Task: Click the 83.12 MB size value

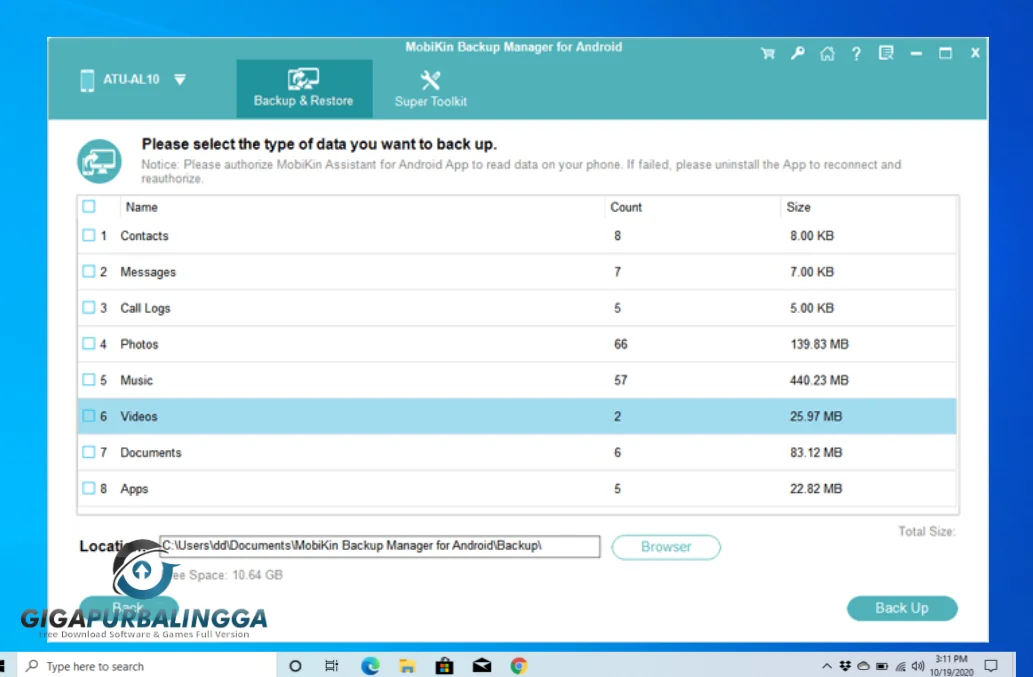Action: coord(816,453)
